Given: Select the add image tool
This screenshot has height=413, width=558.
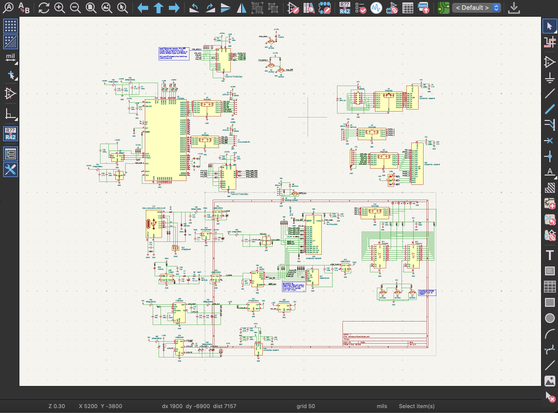Looking at the screenshot, I should point(549,381).
